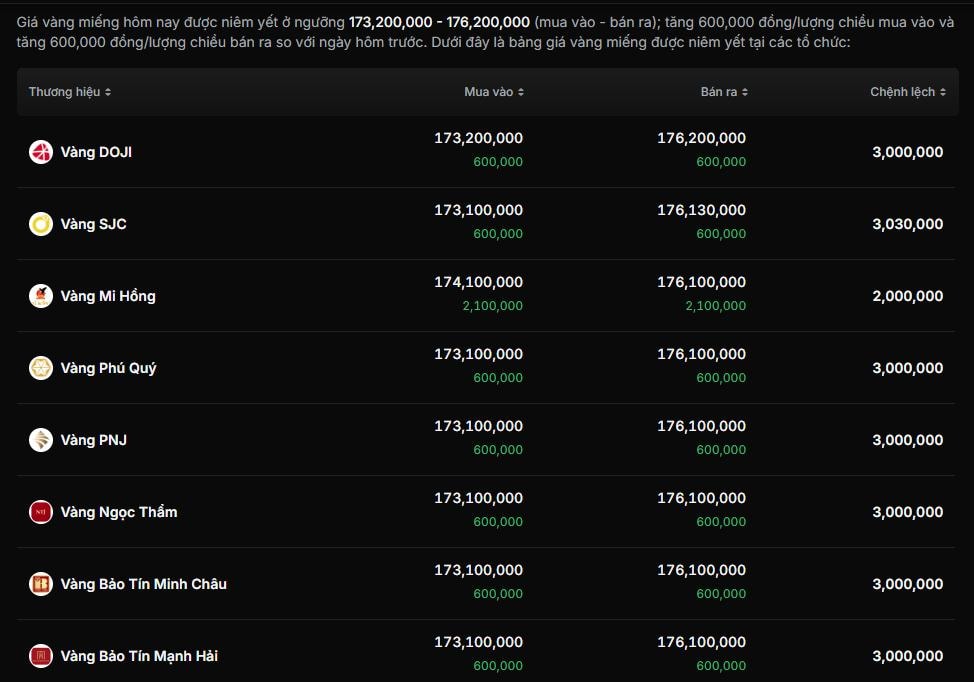
Task: Open the Vàng DOJI brand name link
Action: pos(96,152)
